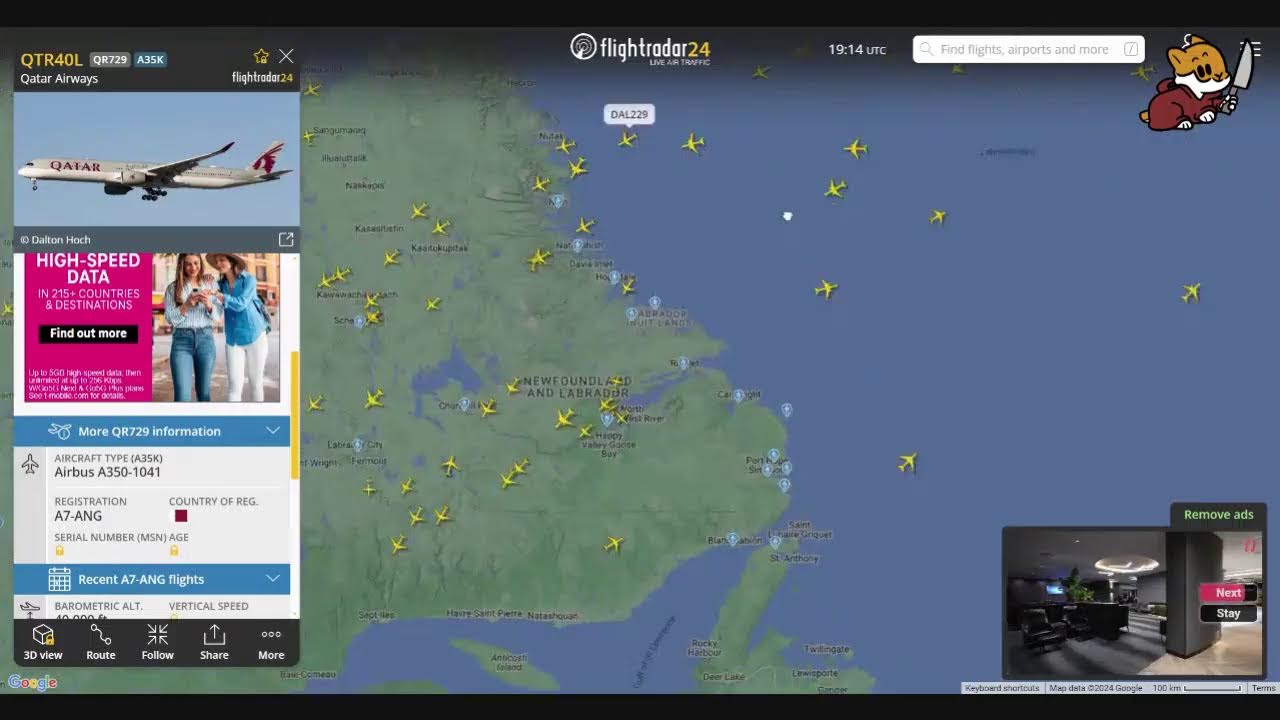Click Remove ads link
Screen dimensions: 1280x720
(x=1218, y=515)
